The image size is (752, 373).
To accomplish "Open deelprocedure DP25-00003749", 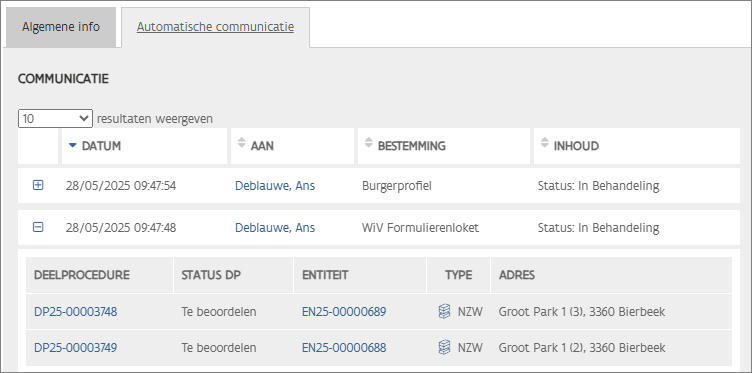I will [75, 348].
